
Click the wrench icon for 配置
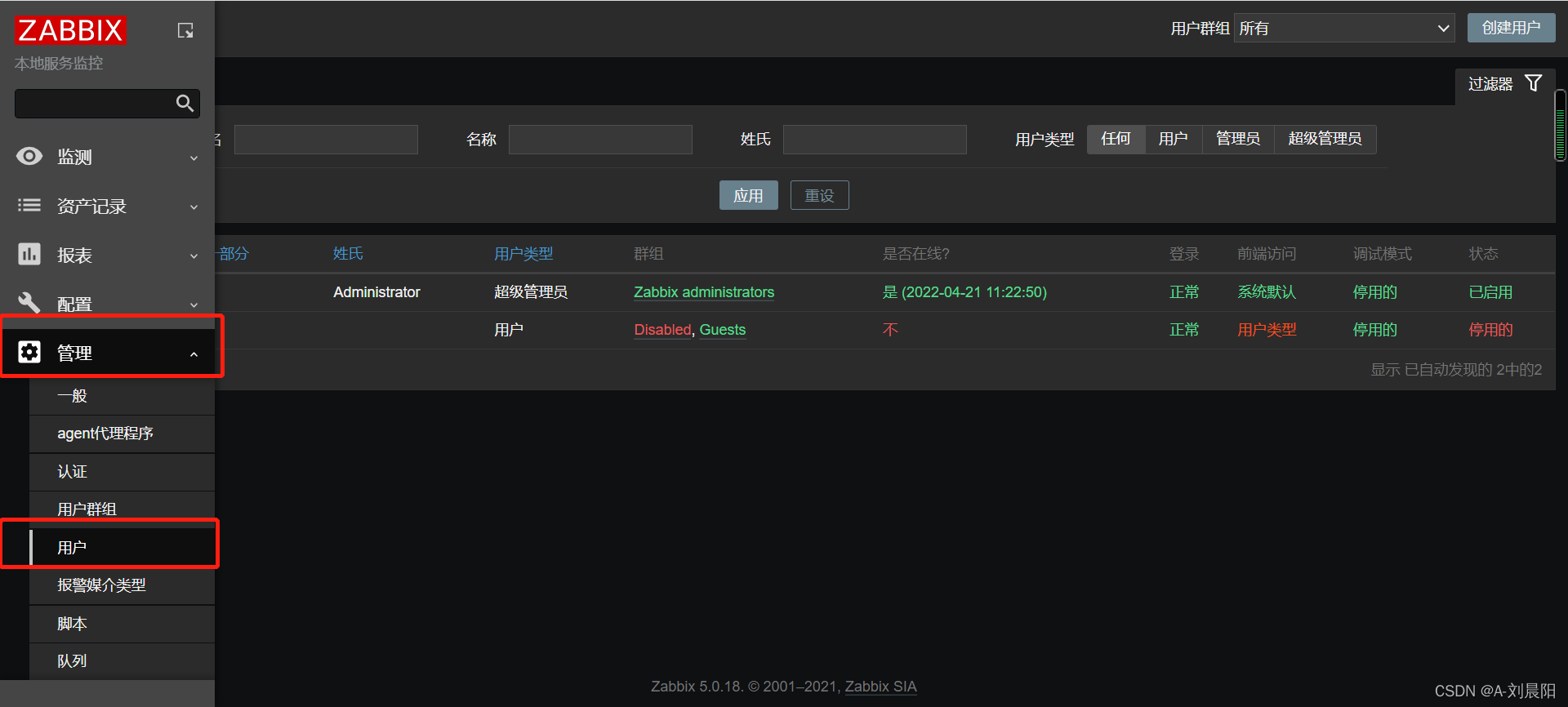(29, 303)
